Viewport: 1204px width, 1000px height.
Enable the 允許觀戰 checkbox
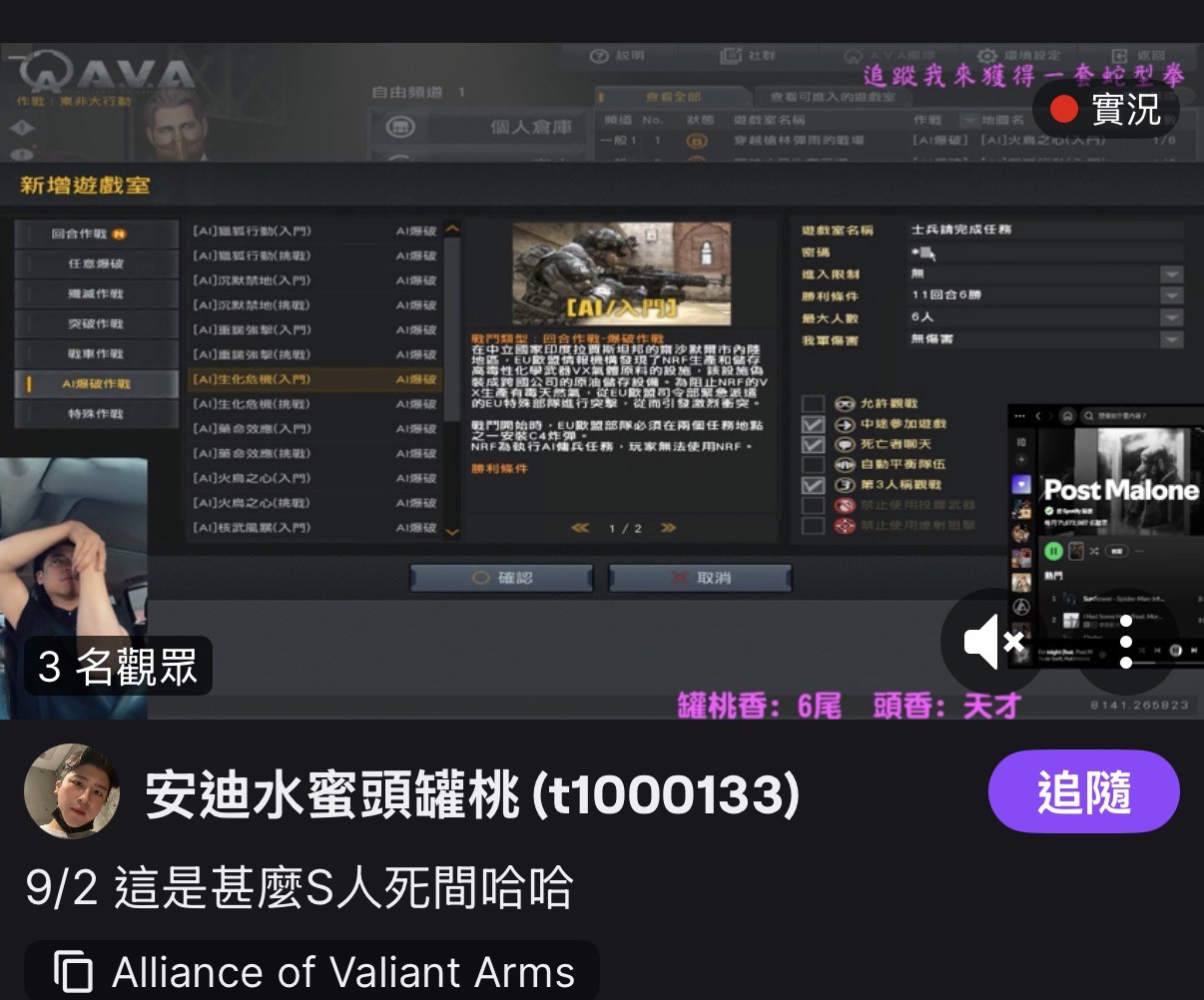814,403
